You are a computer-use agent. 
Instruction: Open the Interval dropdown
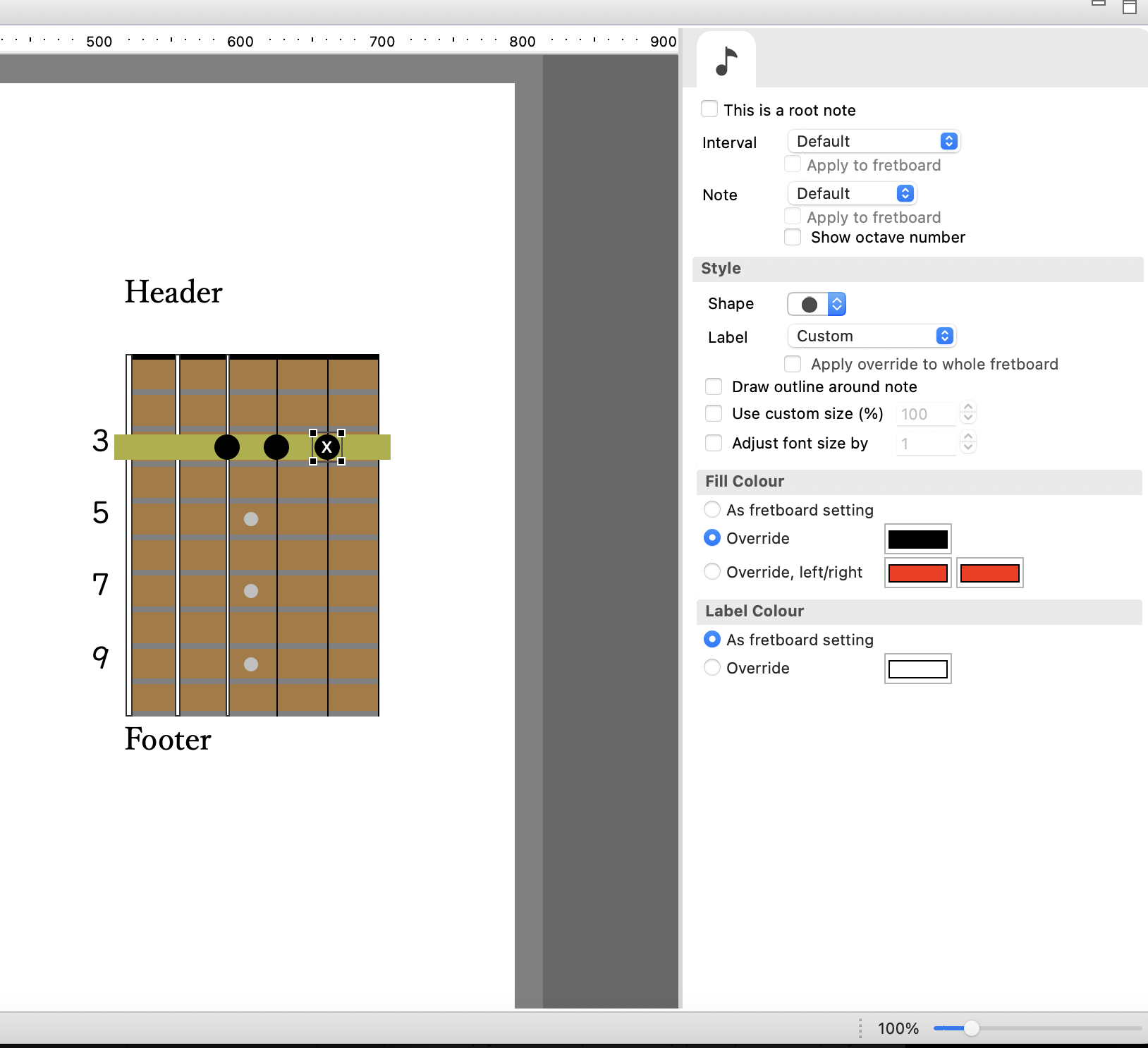tap(874, 141)
